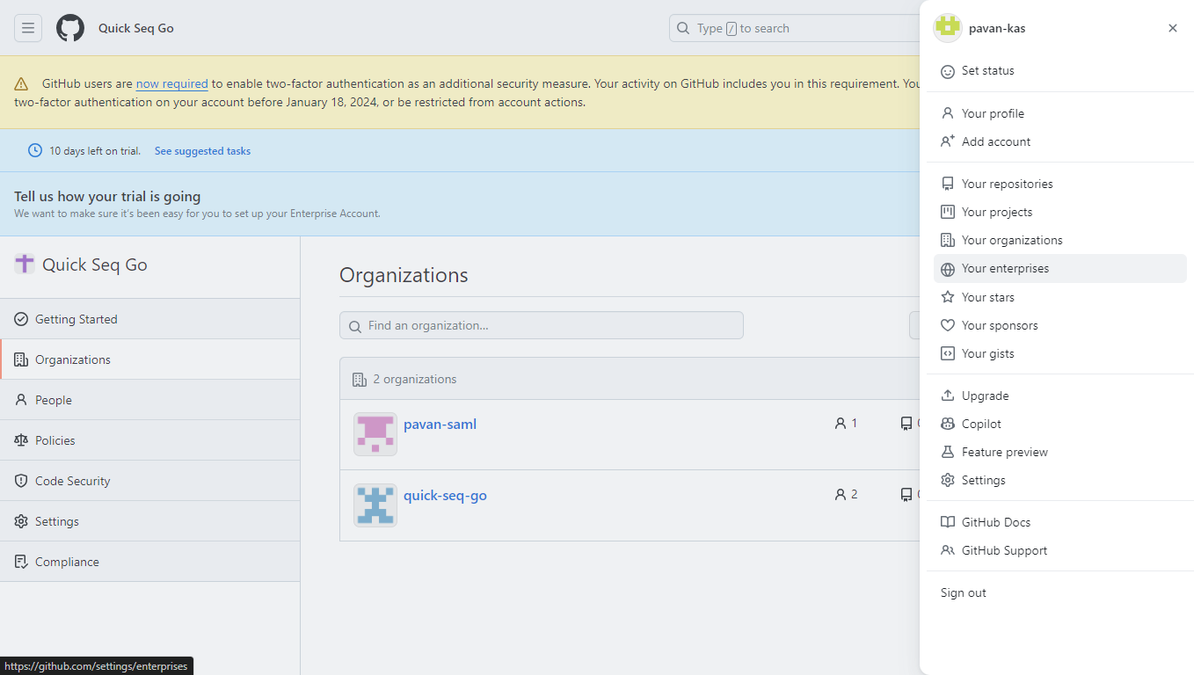Click the person icon beside Your profile
The width and height of the screenshot is (1201, 675).
click(x=948, y=114)
